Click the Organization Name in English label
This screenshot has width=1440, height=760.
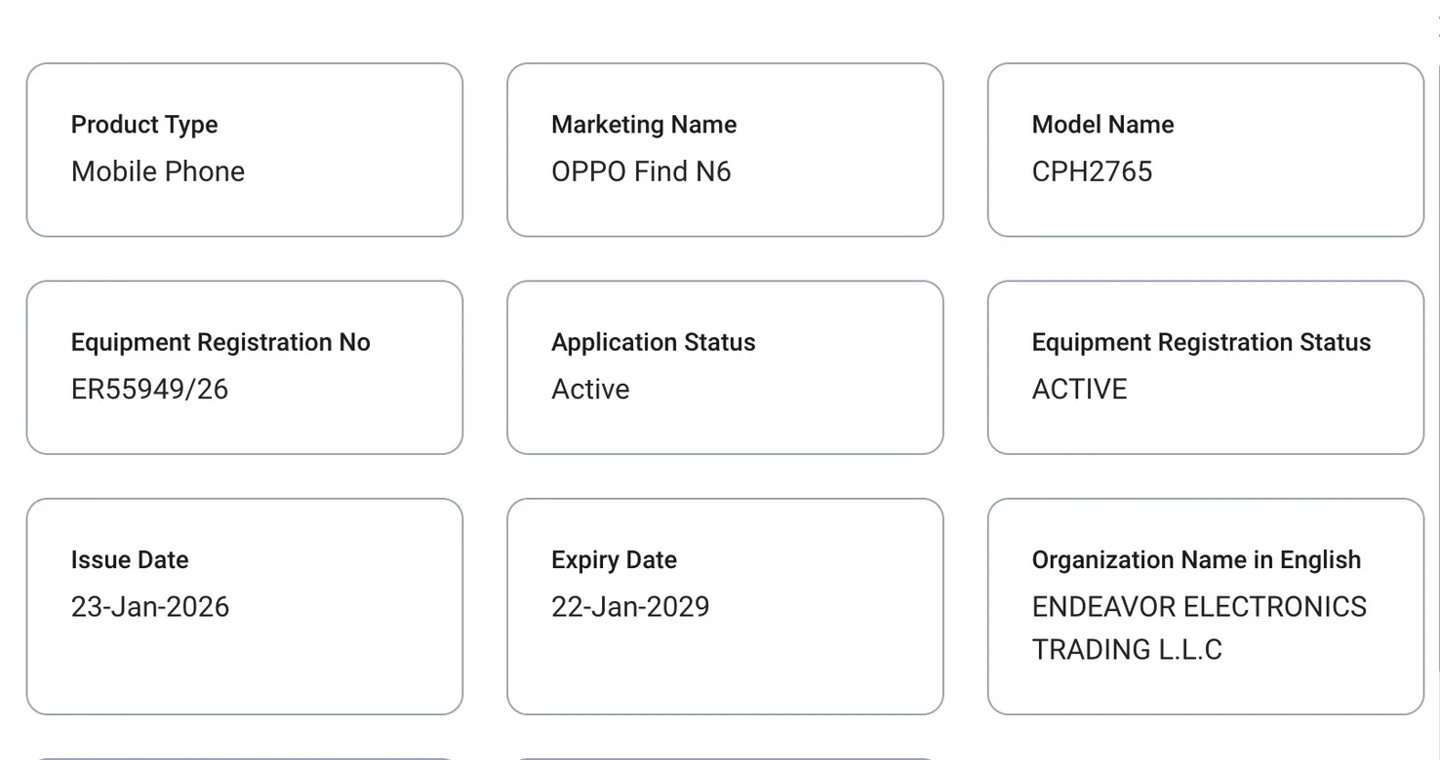point(1196,560)
